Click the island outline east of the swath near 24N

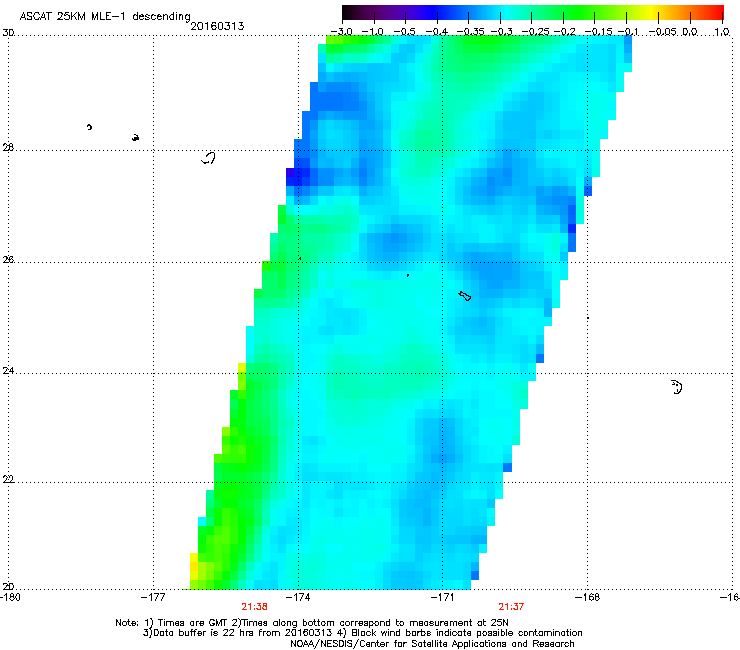tap(677, 387)
